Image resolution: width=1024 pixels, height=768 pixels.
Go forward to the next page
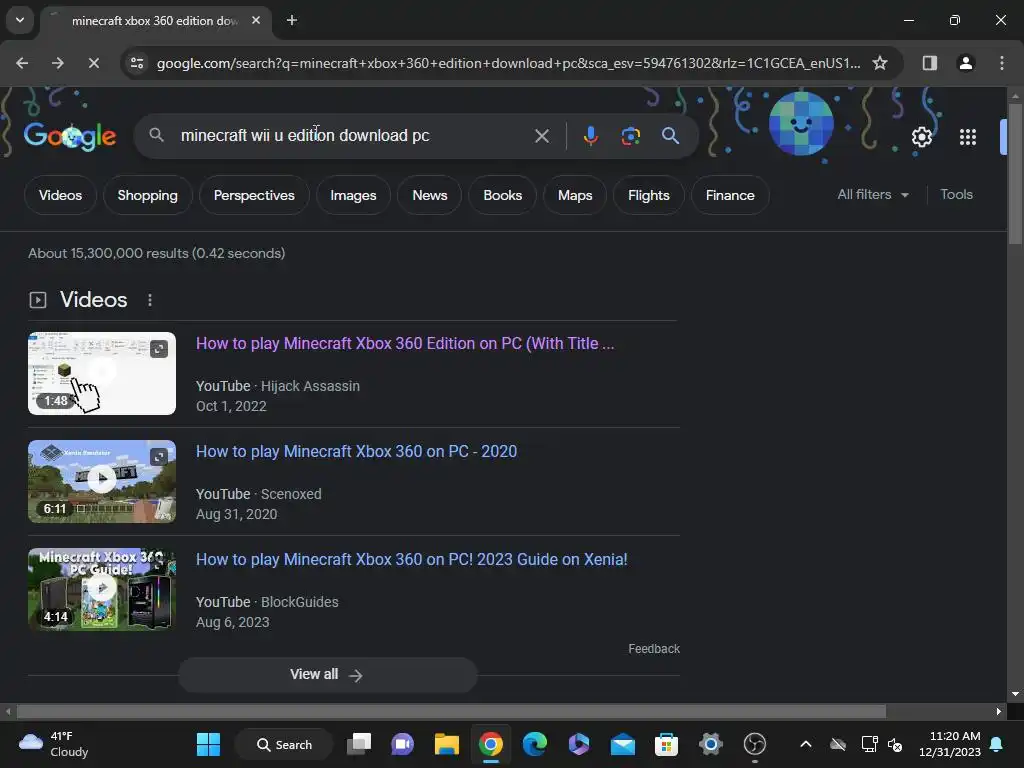coord(57,63)
